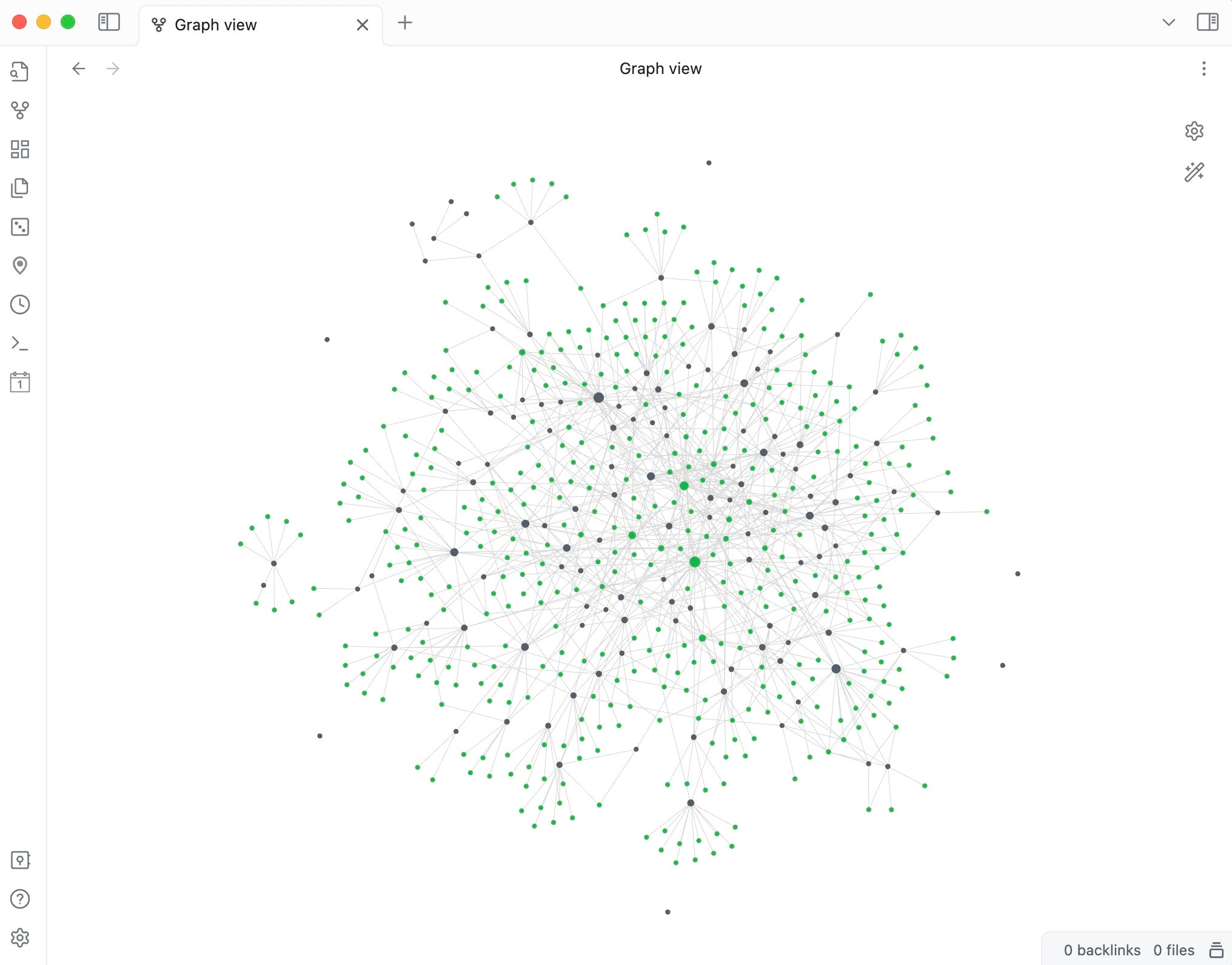
Task: Start the timelapse animation wand icon
Action: click(1194, 172)
